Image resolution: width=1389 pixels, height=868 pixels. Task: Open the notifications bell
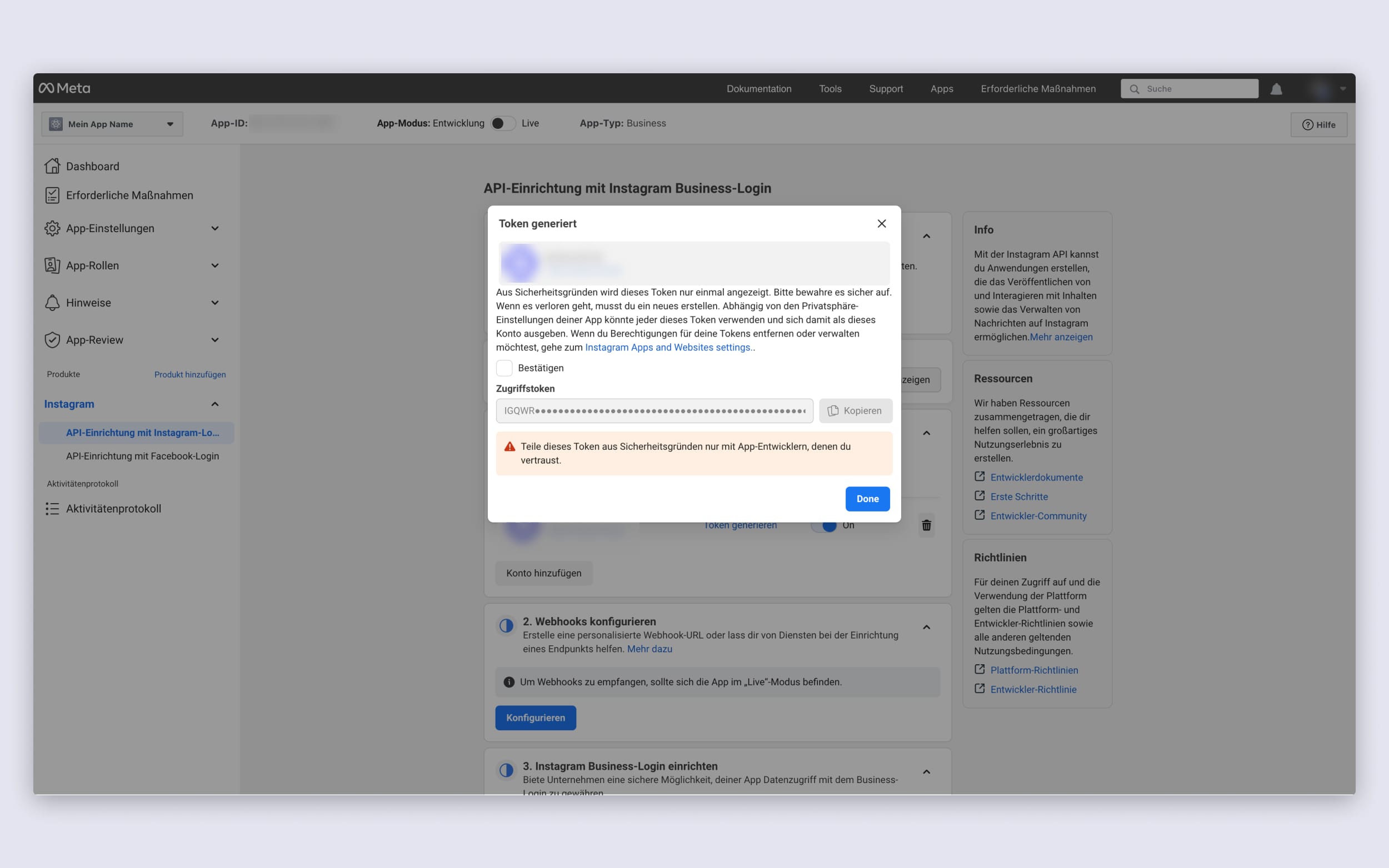click(x=1276, y=89)
